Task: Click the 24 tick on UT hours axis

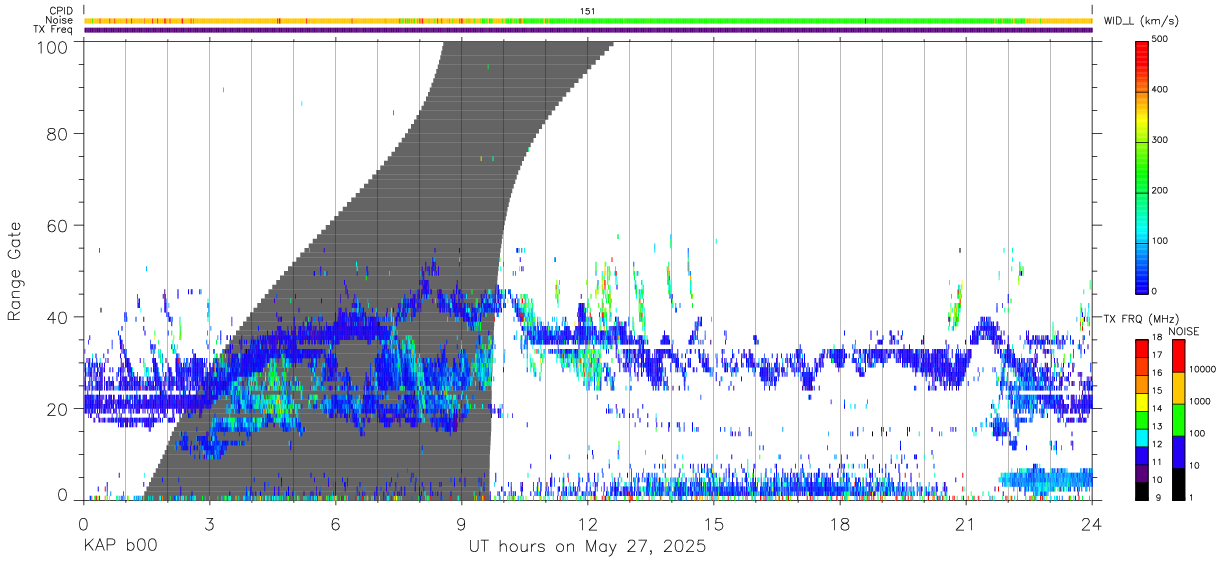Action: coord(1092,525)
